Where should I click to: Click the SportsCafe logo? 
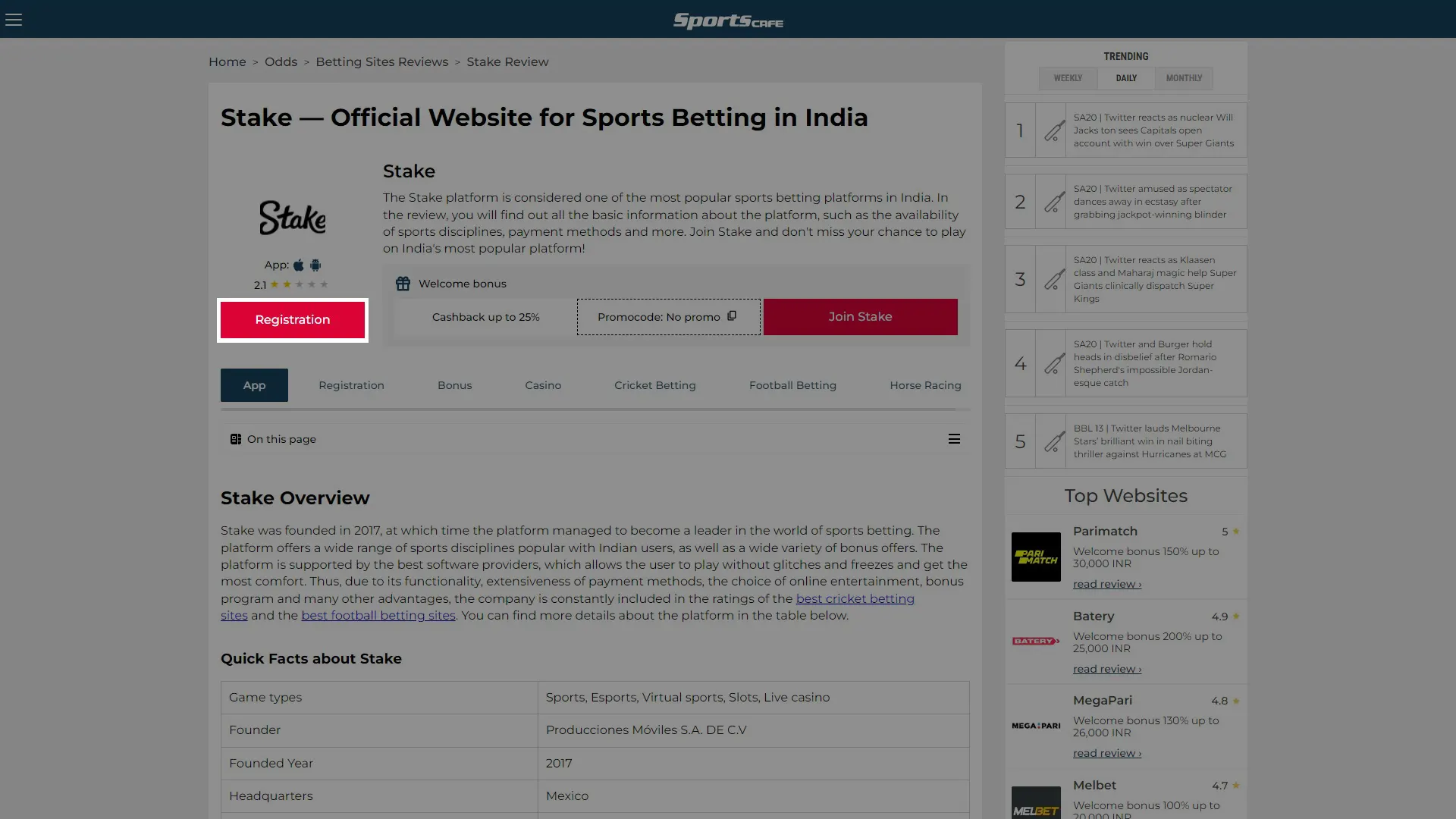tap(727, 20)
